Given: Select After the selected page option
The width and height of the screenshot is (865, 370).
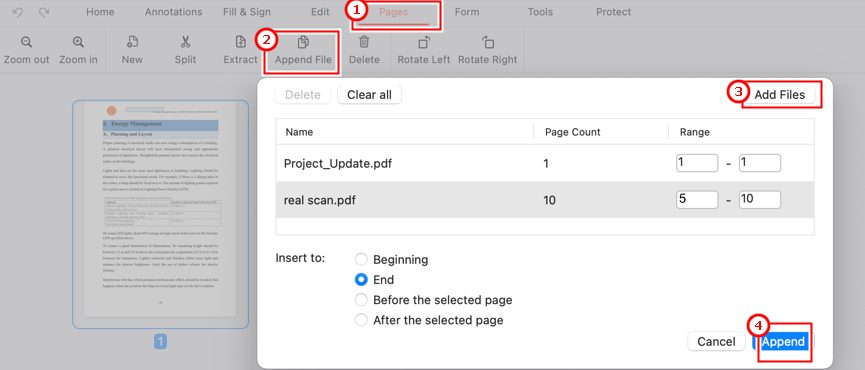Looking at the screenshot, I should (361, 320).
